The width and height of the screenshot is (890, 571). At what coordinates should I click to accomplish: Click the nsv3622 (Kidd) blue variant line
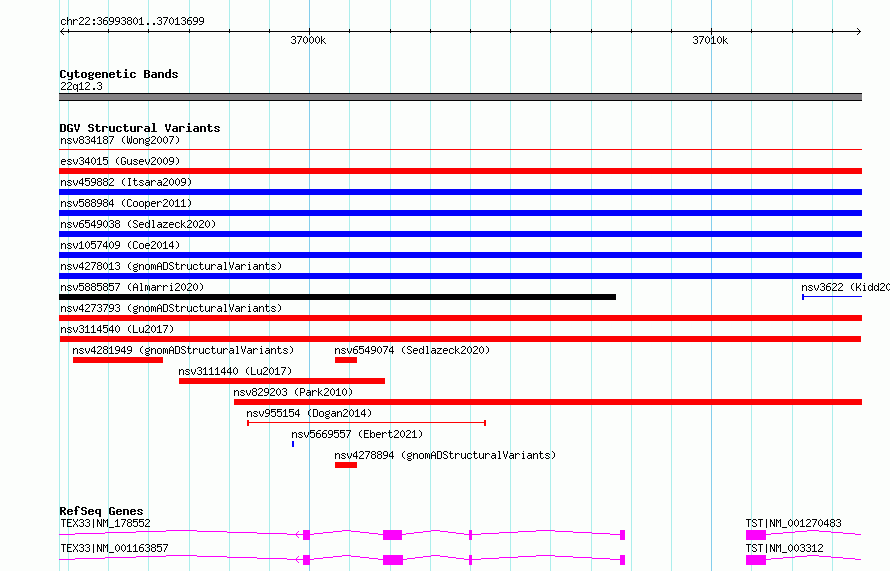pos(832,297)
